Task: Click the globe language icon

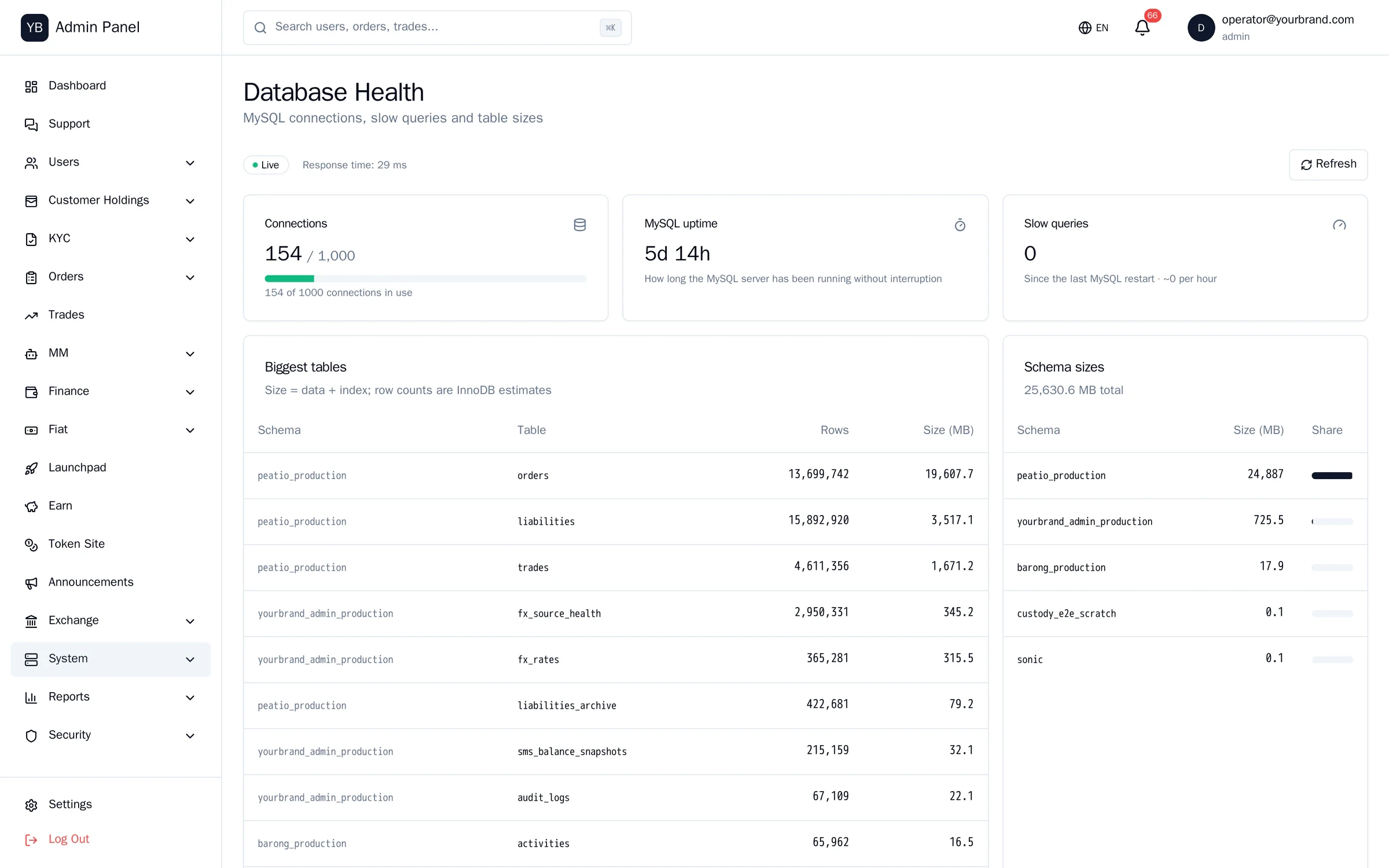Action: click(1085, 28)
